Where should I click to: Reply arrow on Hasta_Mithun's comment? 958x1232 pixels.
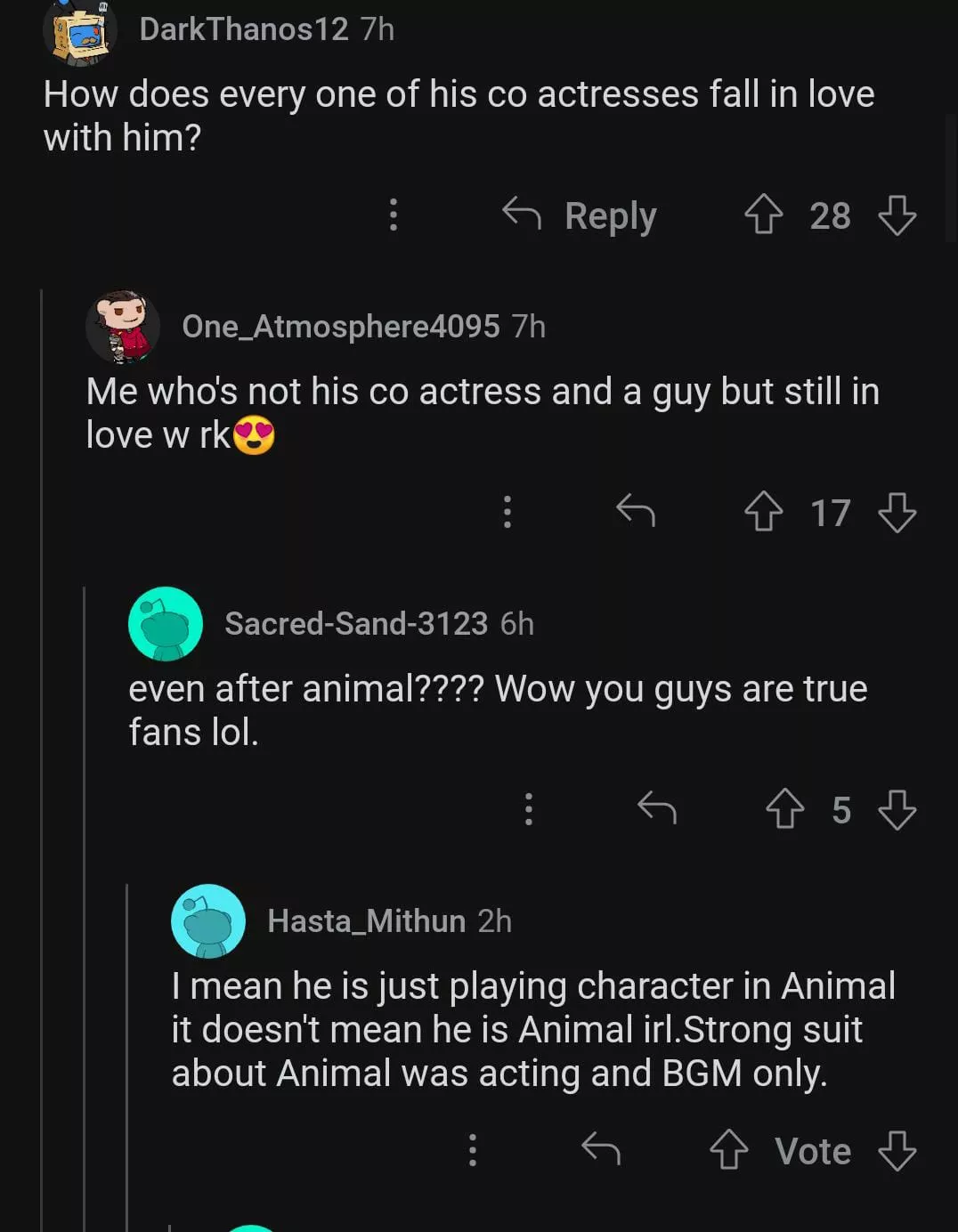pyautogui.click(x=601, y=1149)
